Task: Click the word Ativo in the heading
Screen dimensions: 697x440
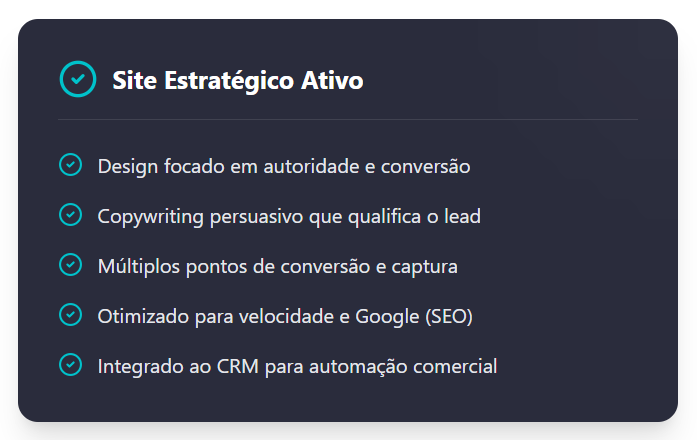Action: click(x=332, y=80)
